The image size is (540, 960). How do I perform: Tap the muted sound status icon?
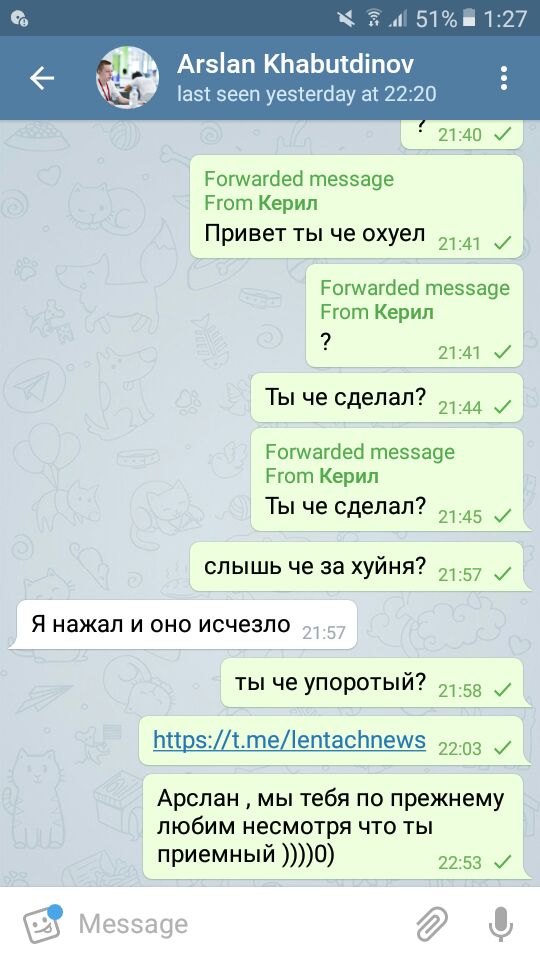click(x=346, y=19)
